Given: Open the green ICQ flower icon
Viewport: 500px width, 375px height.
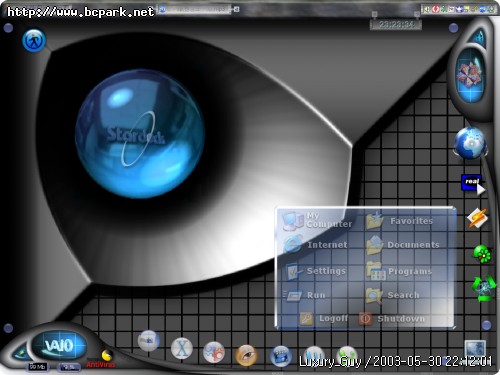Looking at the screenshot, I should tap(482, 254).
